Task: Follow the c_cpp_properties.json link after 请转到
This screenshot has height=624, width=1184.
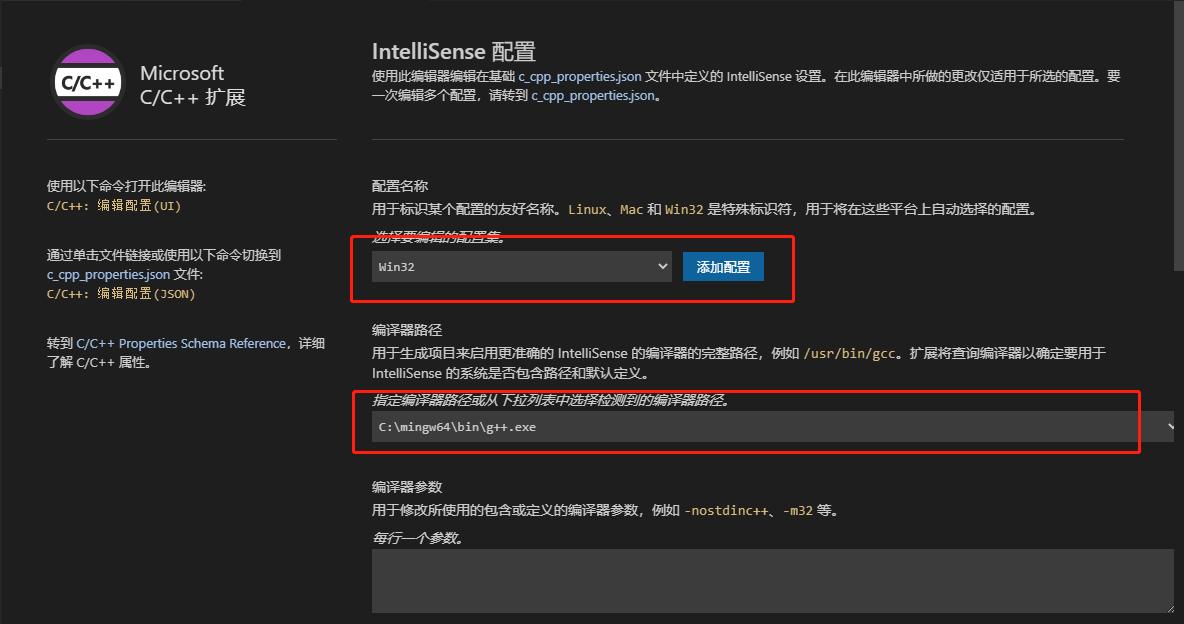Action: (x=593, y=95)
